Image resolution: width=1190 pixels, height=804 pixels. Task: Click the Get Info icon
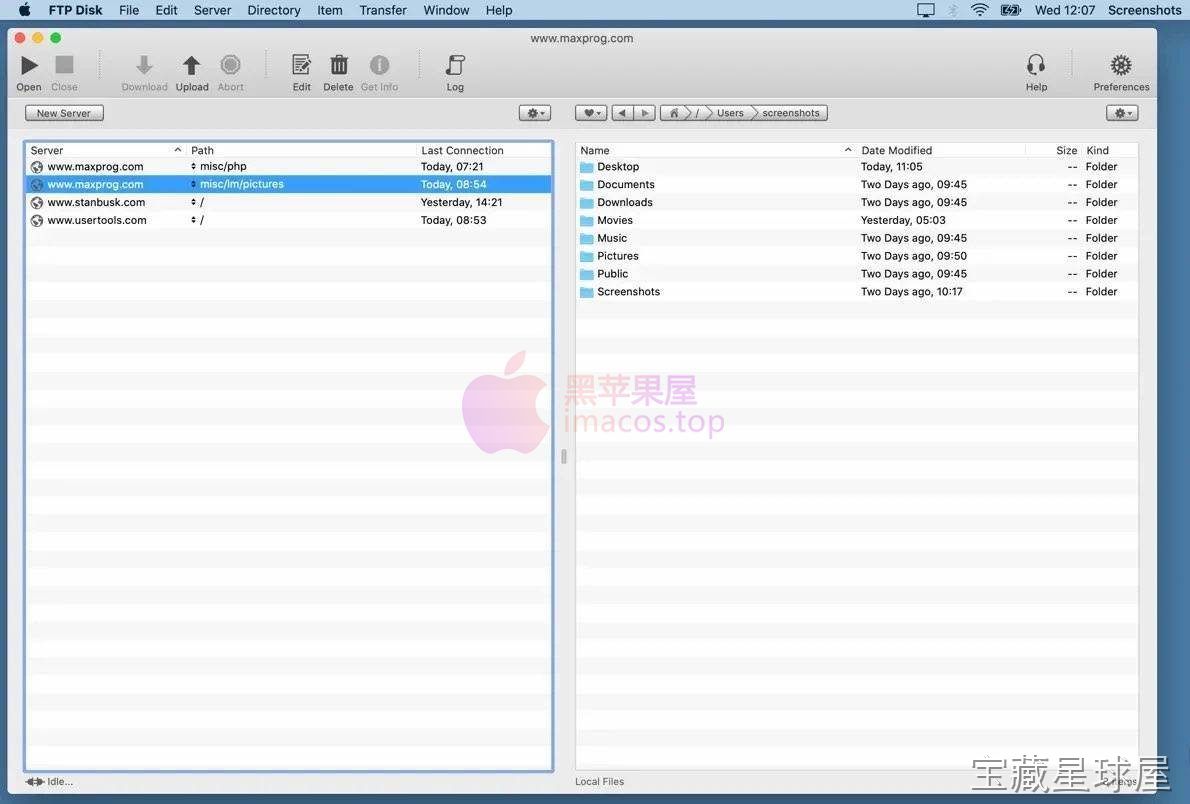click(x=379, y=65)
